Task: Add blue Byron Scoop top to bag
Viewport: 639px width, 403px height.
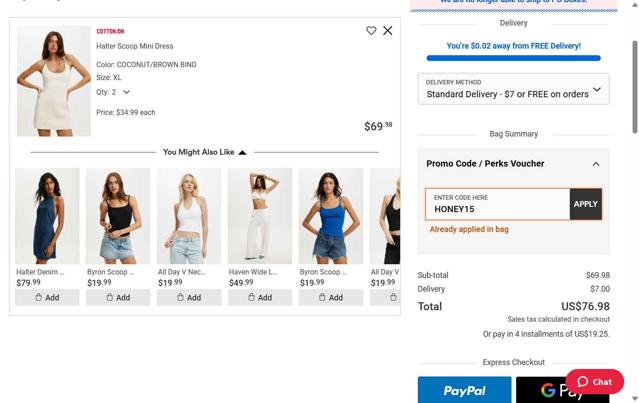Action: point(331,297)
